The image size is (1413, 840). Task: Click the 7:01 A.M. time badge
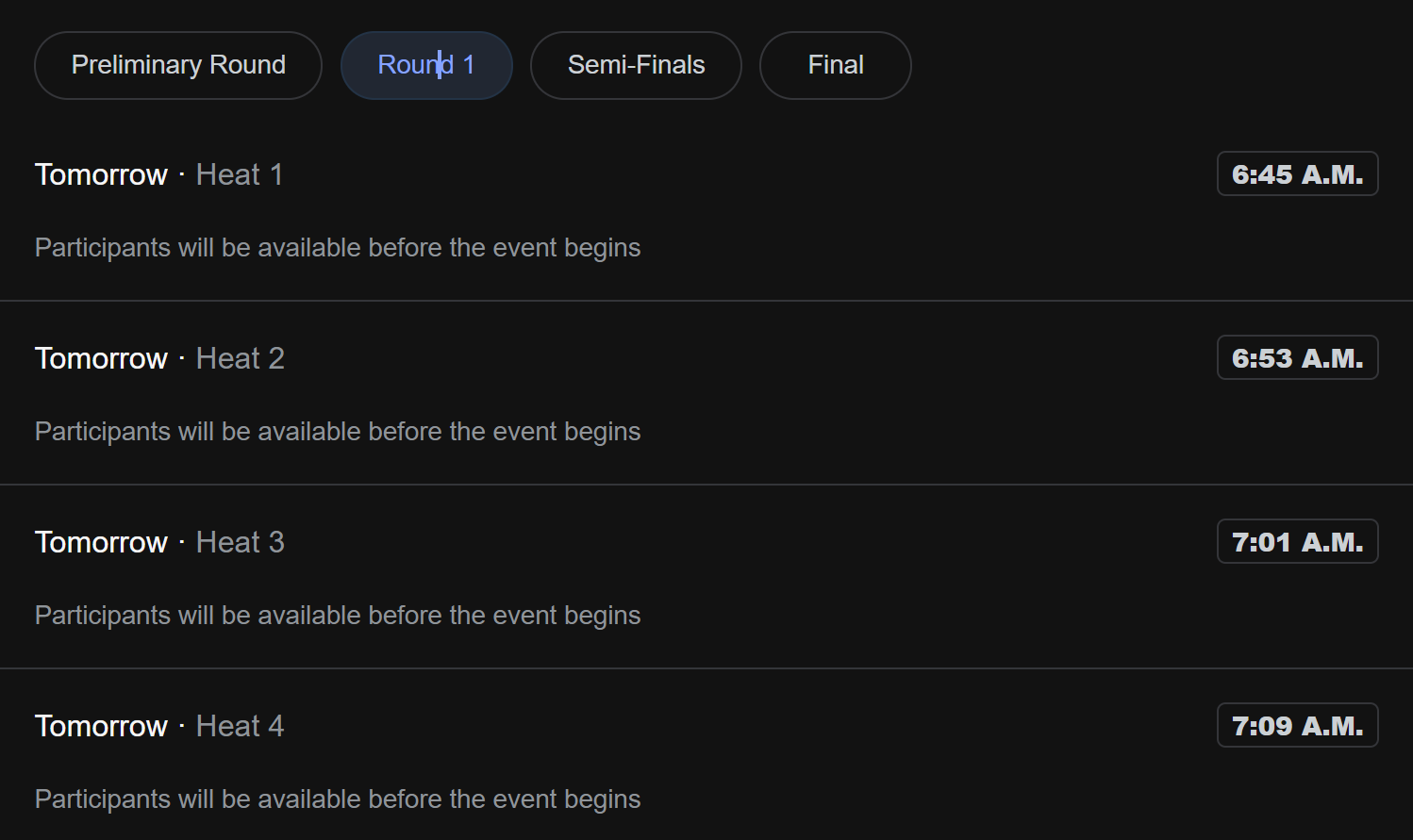1297,542
